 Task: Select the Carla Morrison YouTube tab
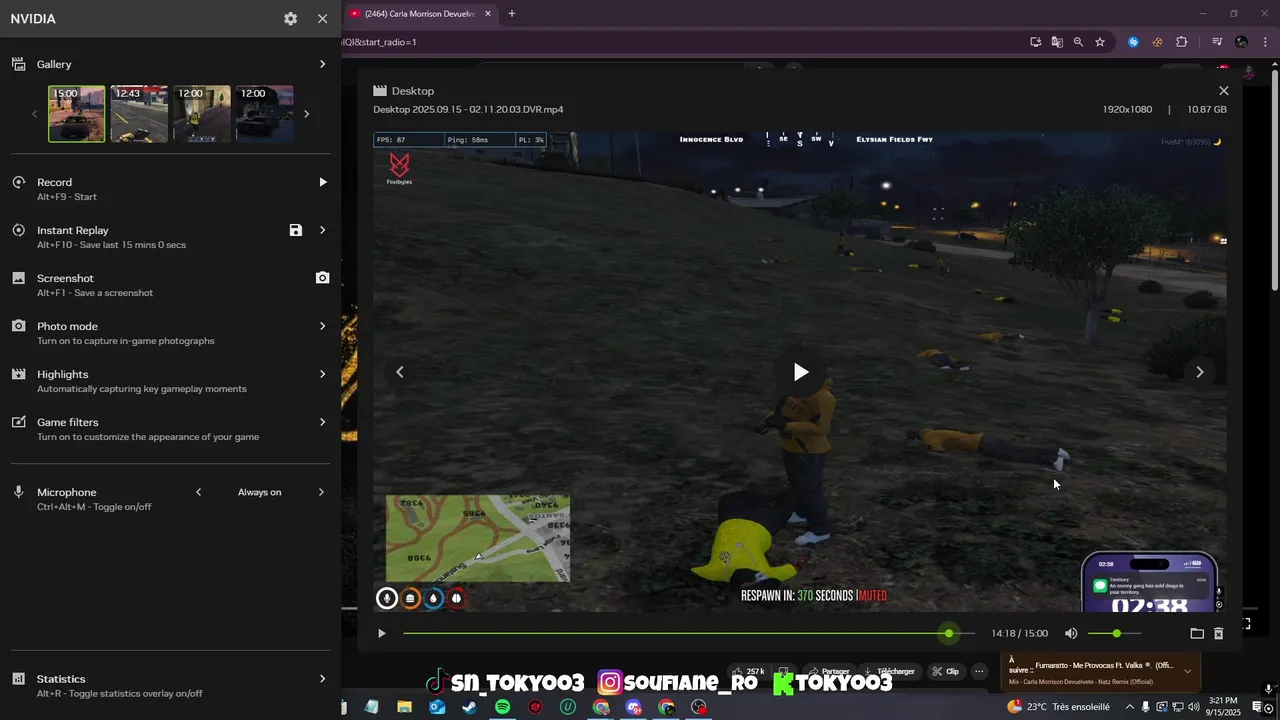coord(420,14)
